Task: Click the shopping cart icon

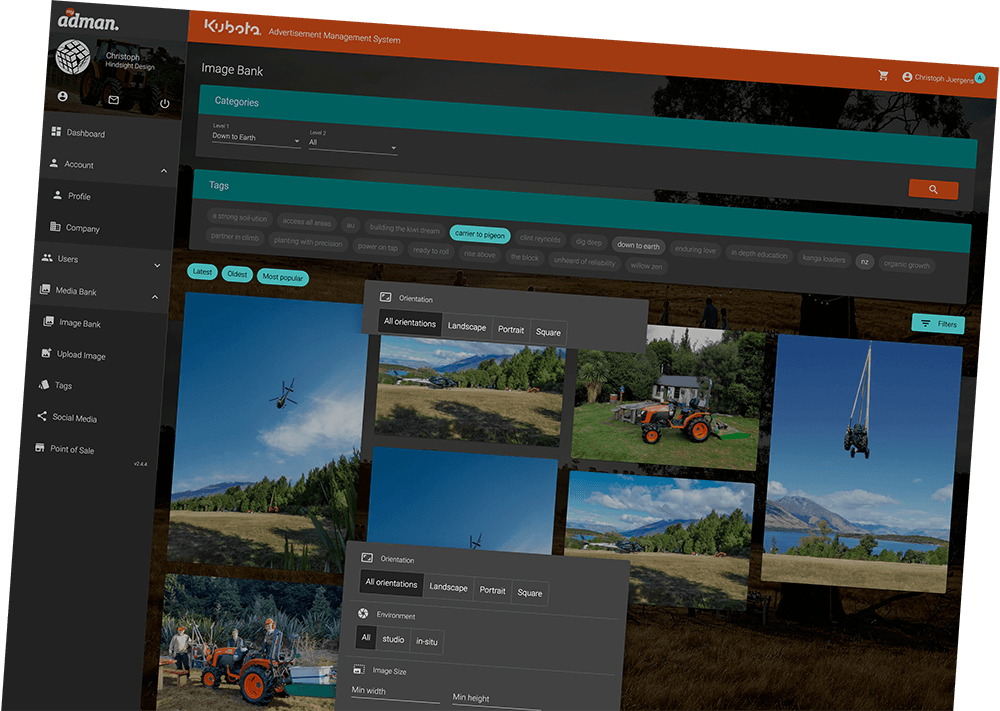Action: (x=883, y=75)
